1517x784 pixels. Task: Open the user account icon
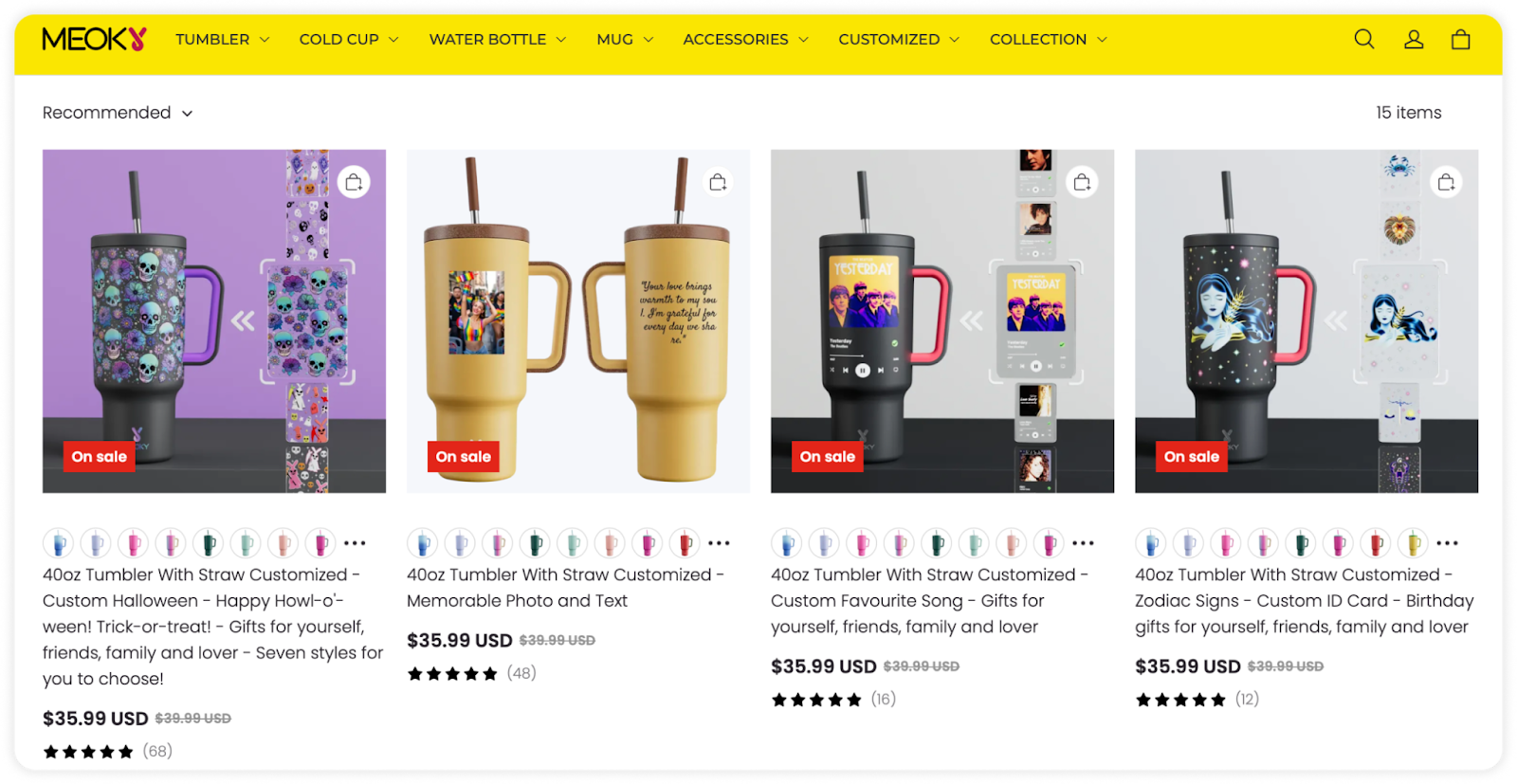coord(1414,39)
